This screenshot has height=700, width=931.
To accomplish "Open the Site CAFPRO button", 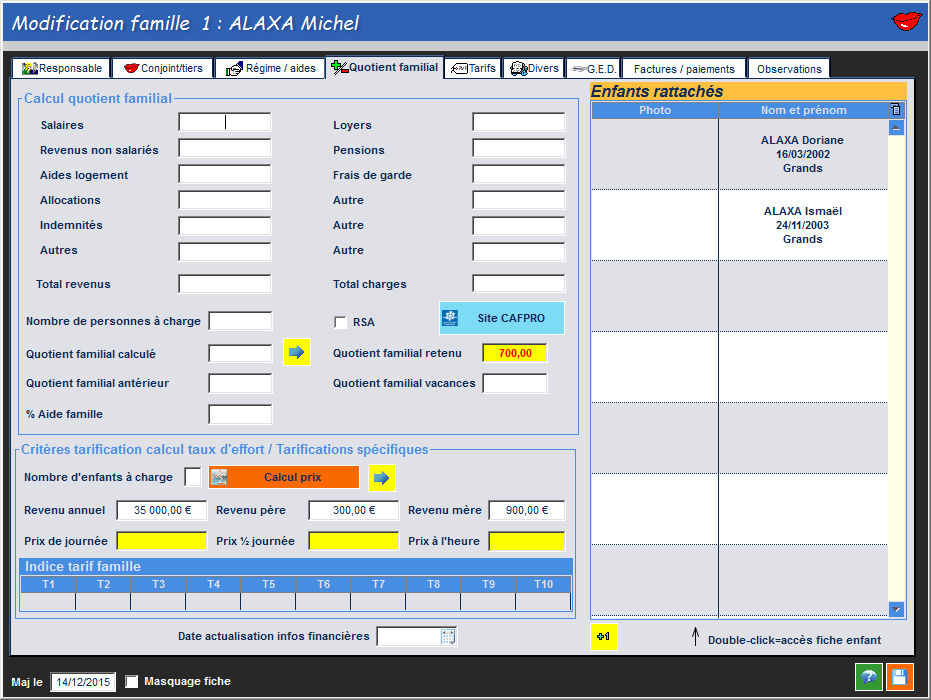I will point(502,318).
